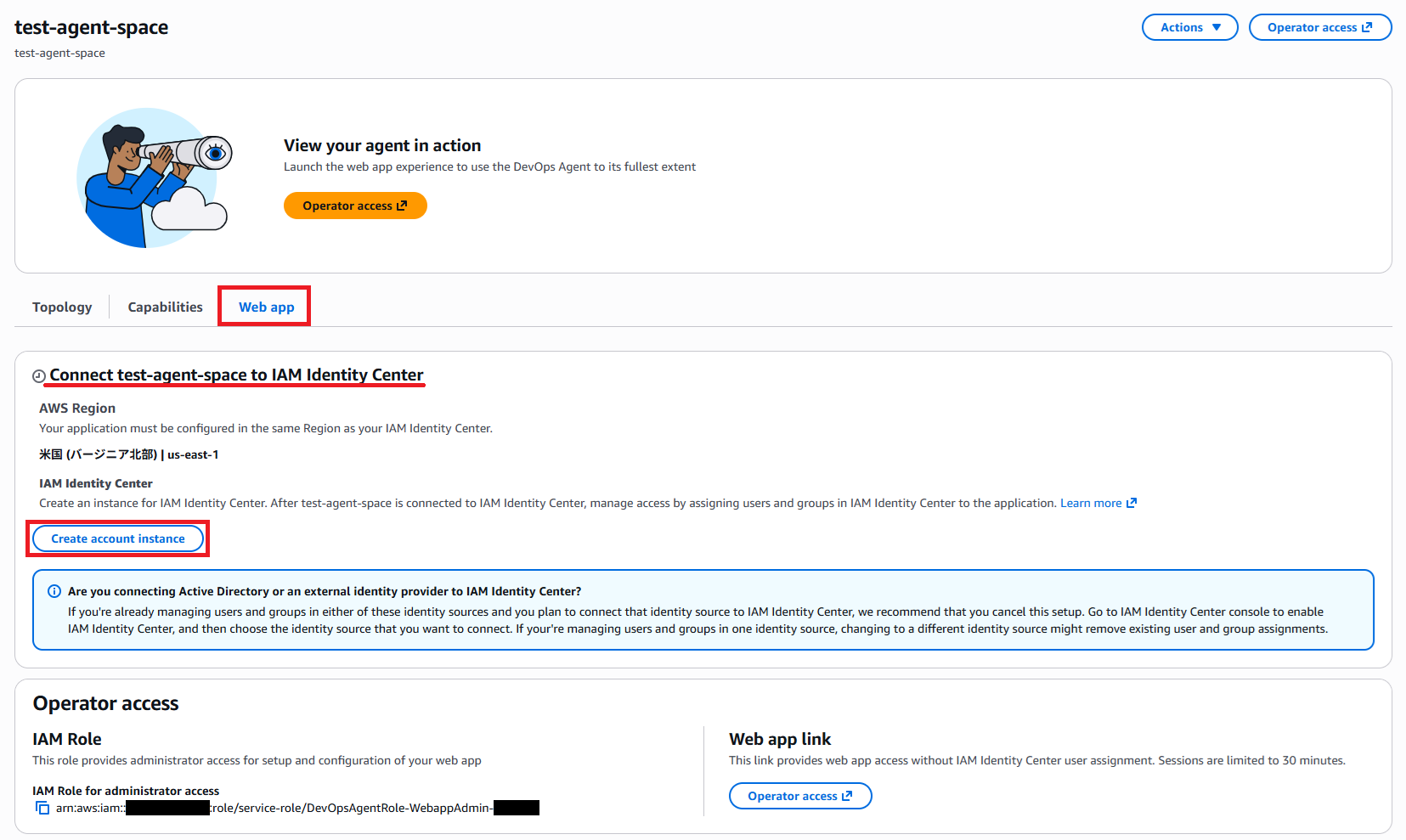Expand the Actions menu options
1406x840 pixels.
(x=1189, y=26)
